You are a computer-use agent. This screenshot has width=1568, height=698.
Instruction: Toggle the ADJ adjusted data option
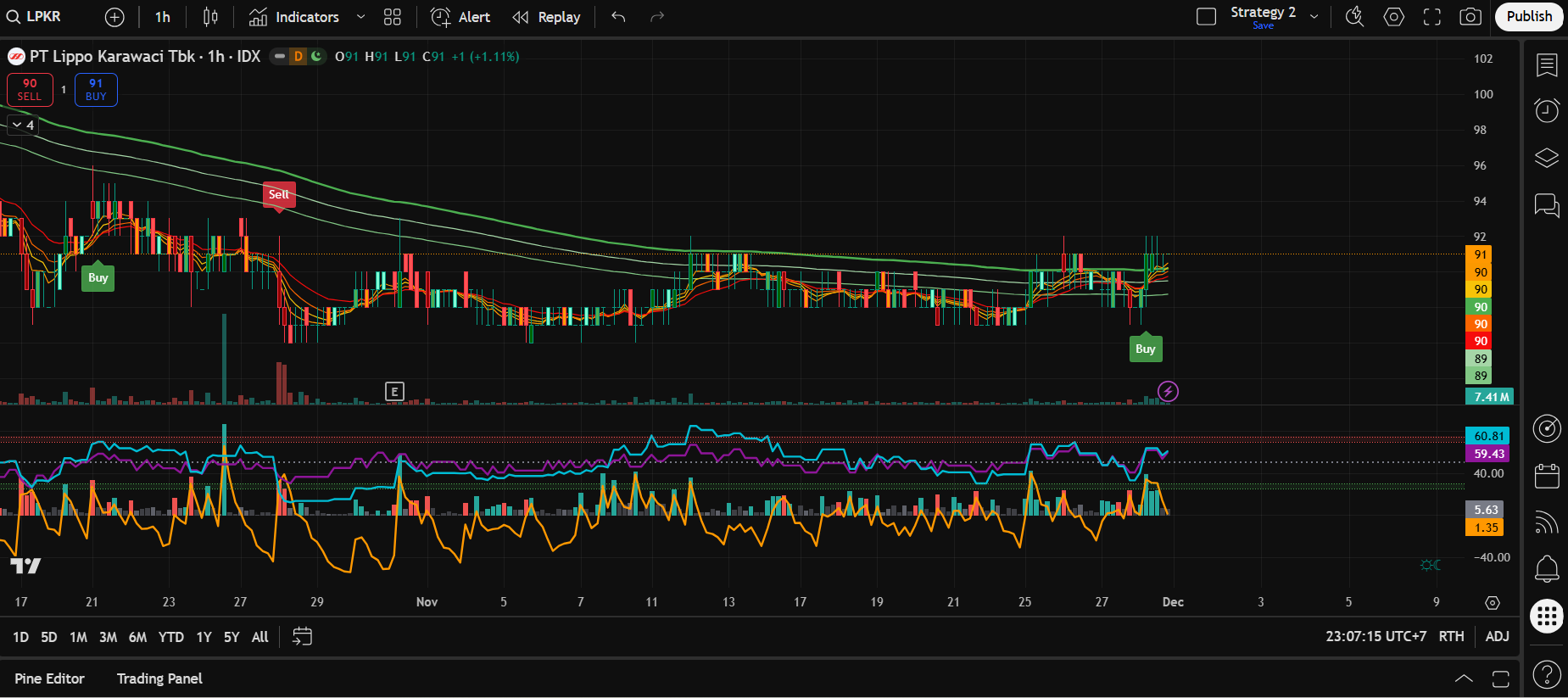point(1497,636)
